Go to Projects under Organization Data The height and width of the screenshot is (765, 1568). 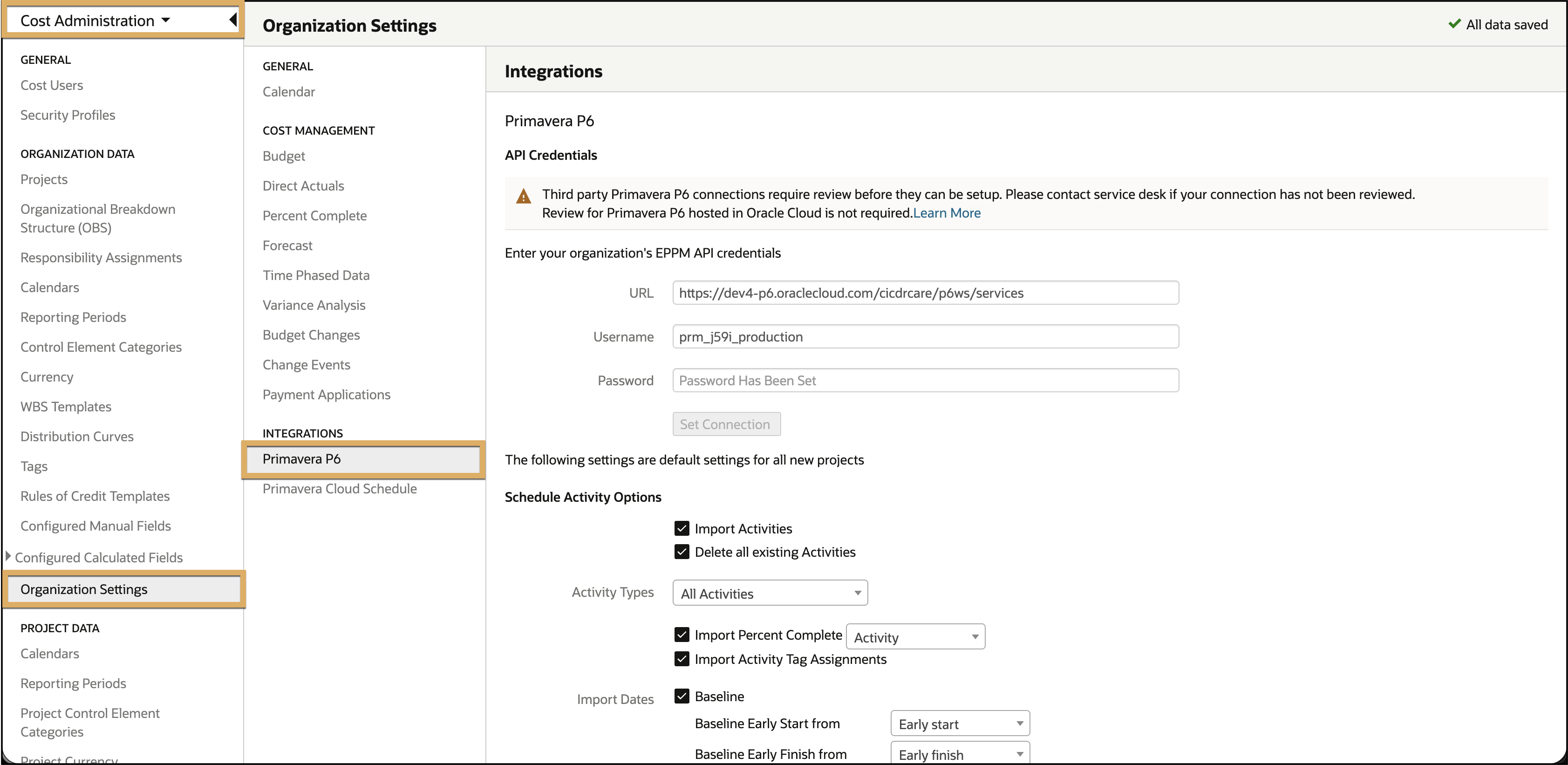(x=44, y=179)
